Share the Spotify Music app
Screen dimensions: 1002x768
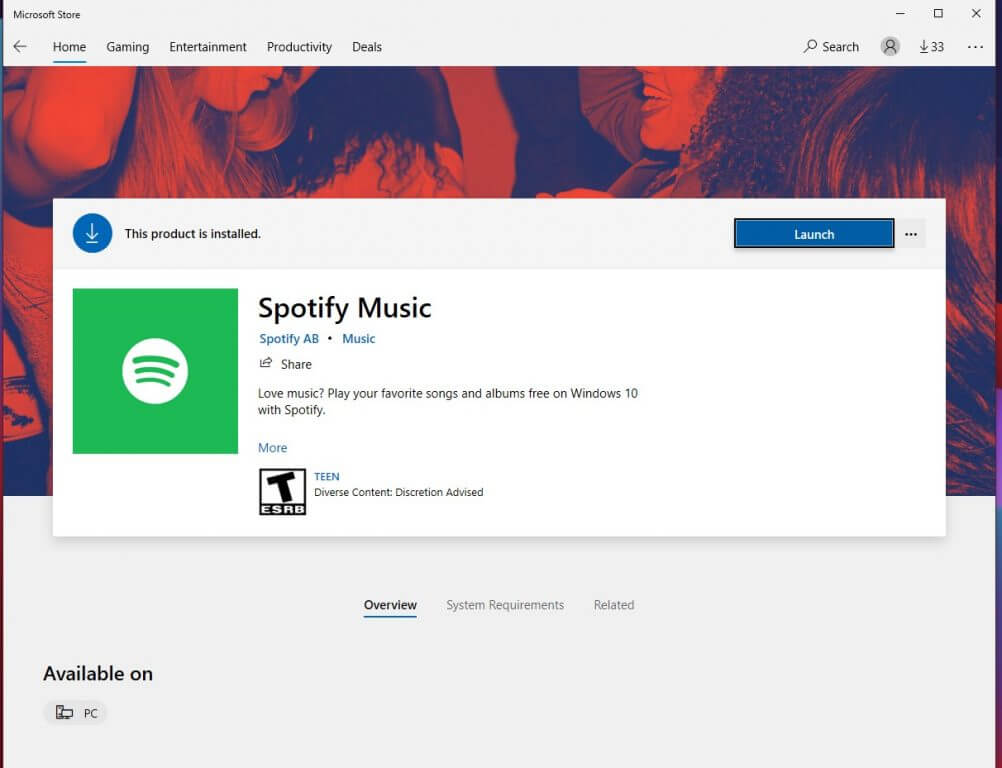[286, 364]
